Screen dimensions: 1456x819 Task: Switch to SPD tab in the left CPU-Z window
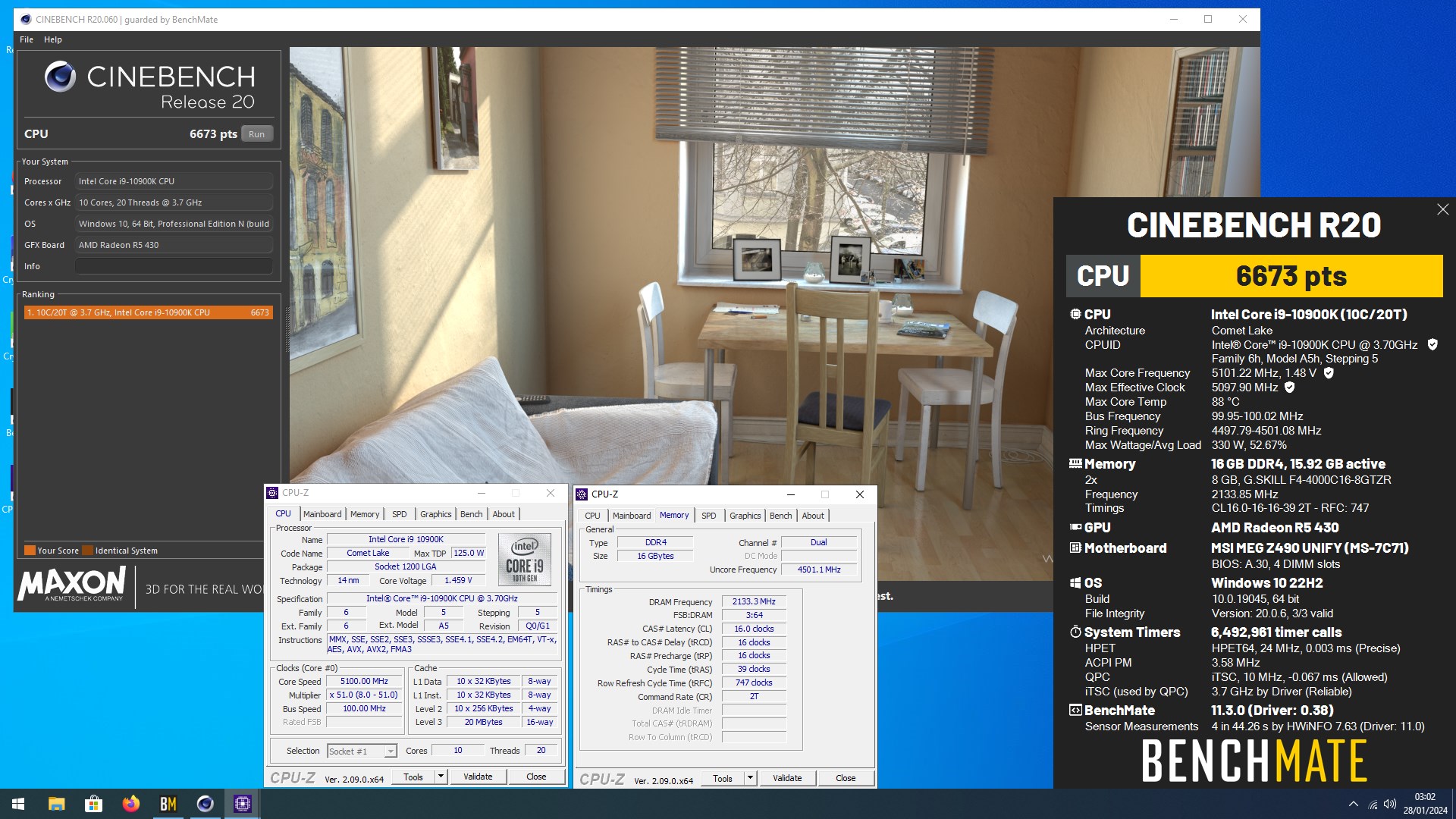coord(400,514)
